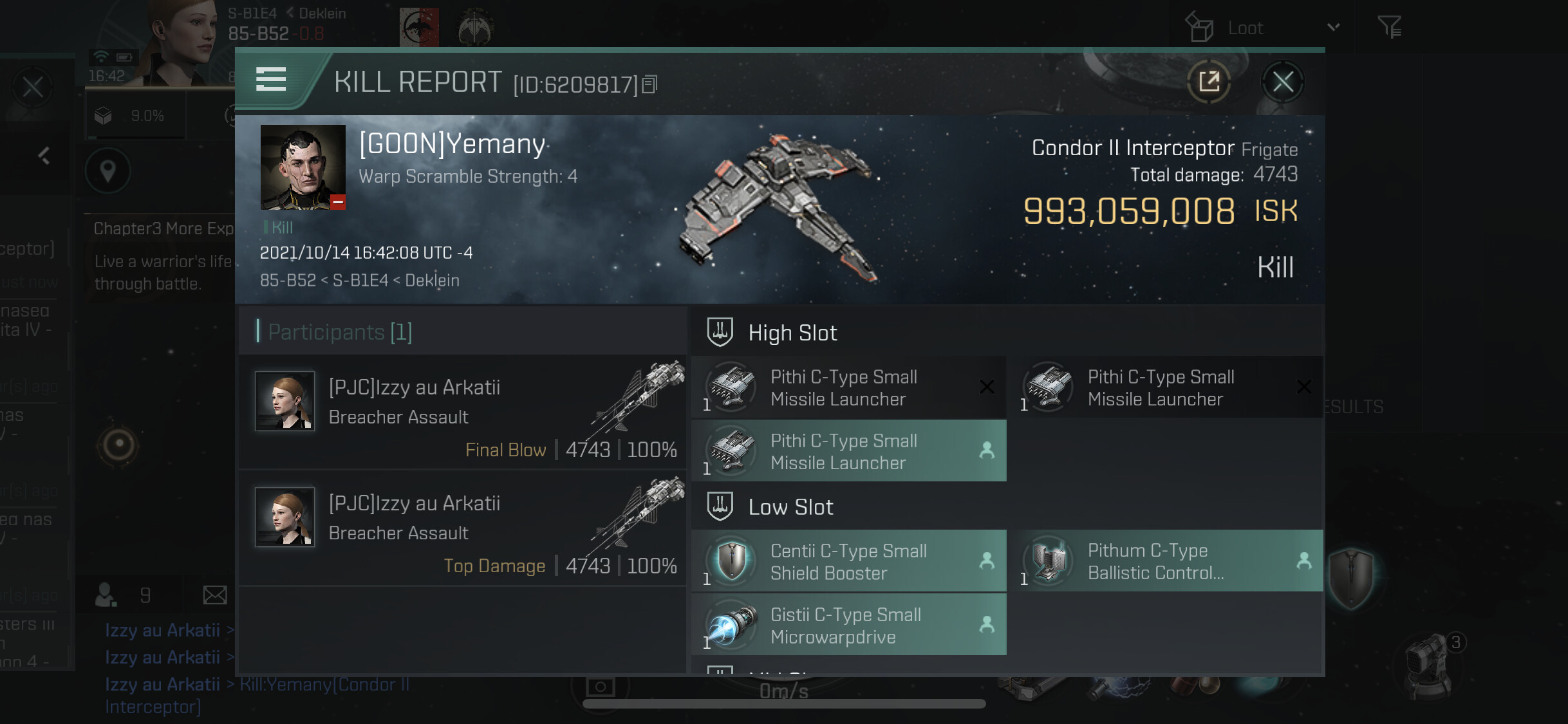This screenshot has height=724, width=1568.
Task: Open the kill report hamburger menu
Action: (270, 80)
